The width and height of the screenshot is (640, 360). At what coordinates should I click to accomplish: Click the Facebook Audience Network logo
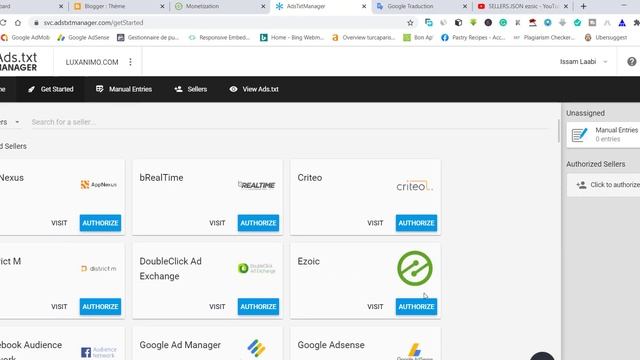click(99, 352)
